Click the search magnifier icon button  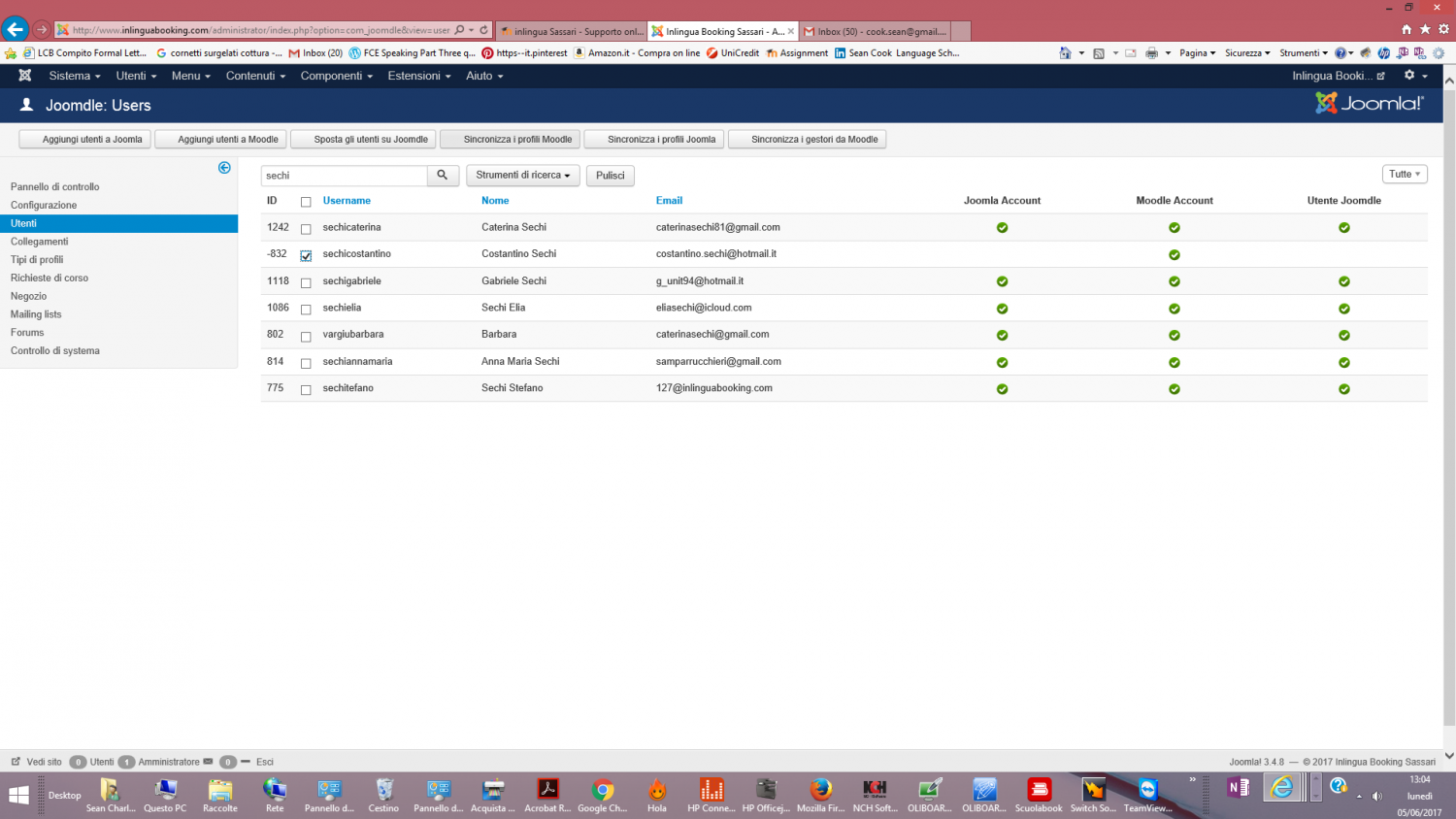[443, 176]
